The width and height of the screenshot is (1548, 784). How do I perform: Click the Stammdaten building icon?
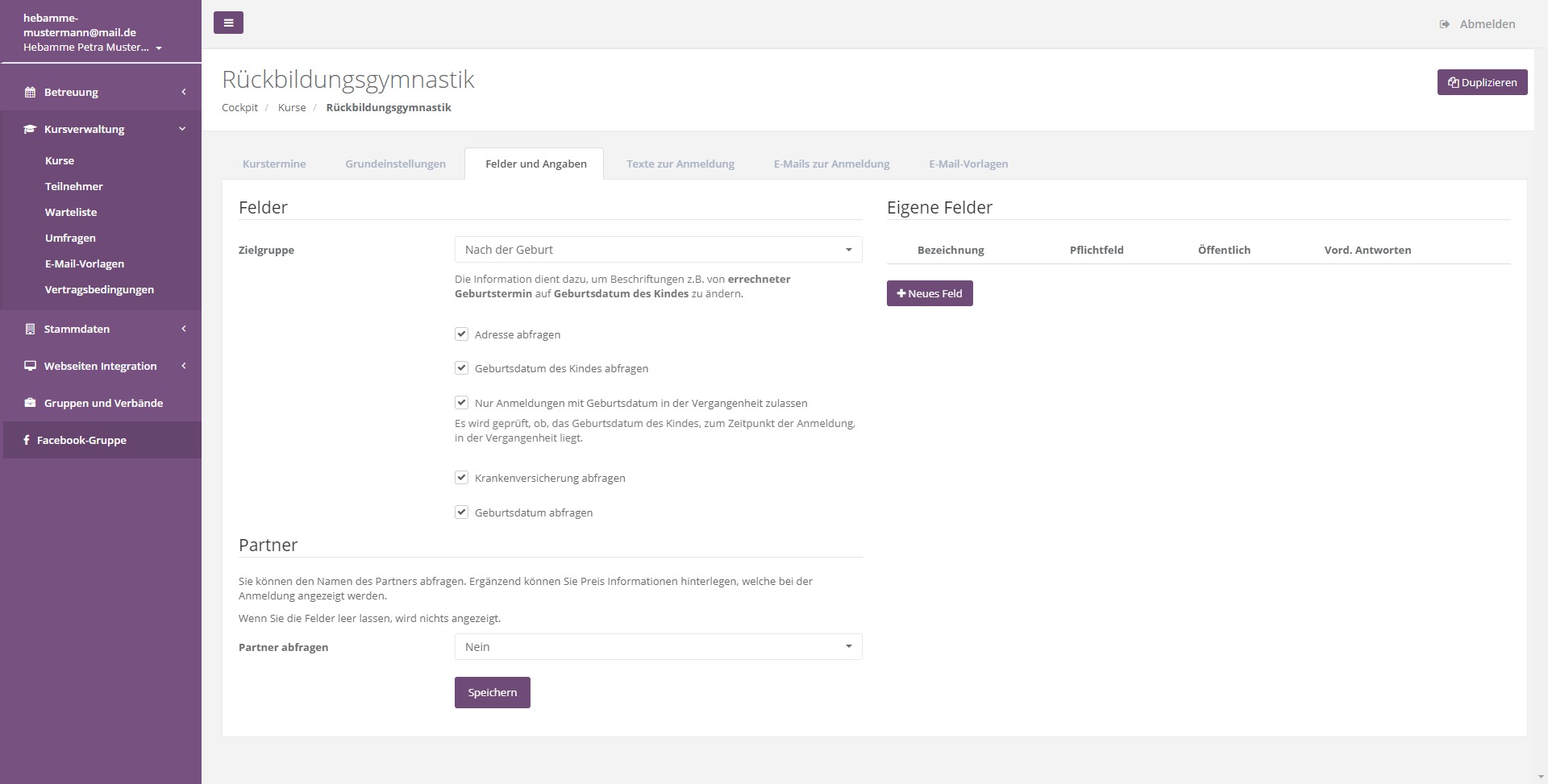coord(30,329)
